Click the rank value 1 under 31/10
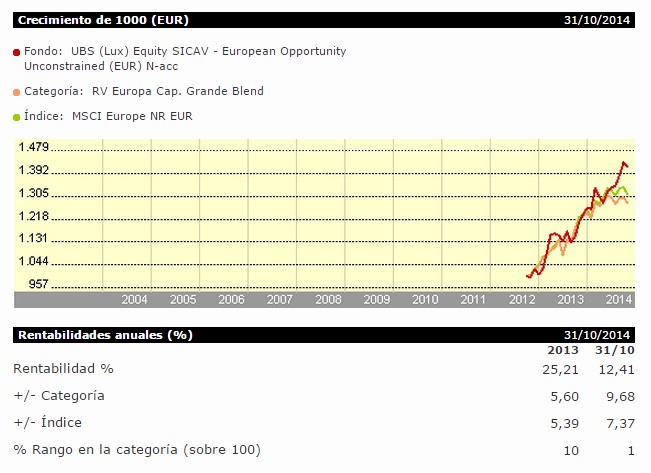Viewport: 651px width, 473px height. click(631, 451)
